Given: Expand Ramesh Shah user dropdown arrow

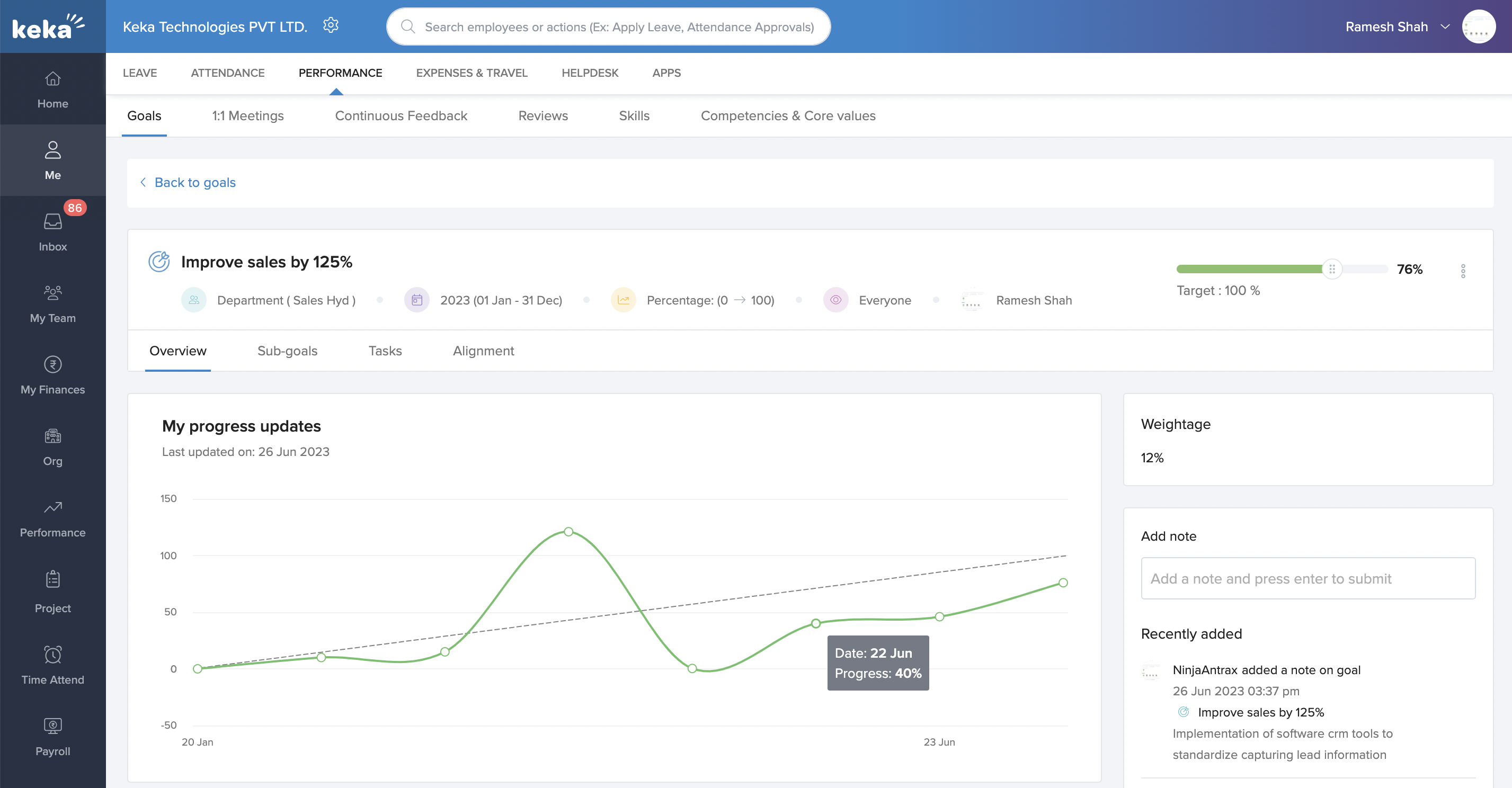Looking at the screenshot, I should pos(1445,27).
